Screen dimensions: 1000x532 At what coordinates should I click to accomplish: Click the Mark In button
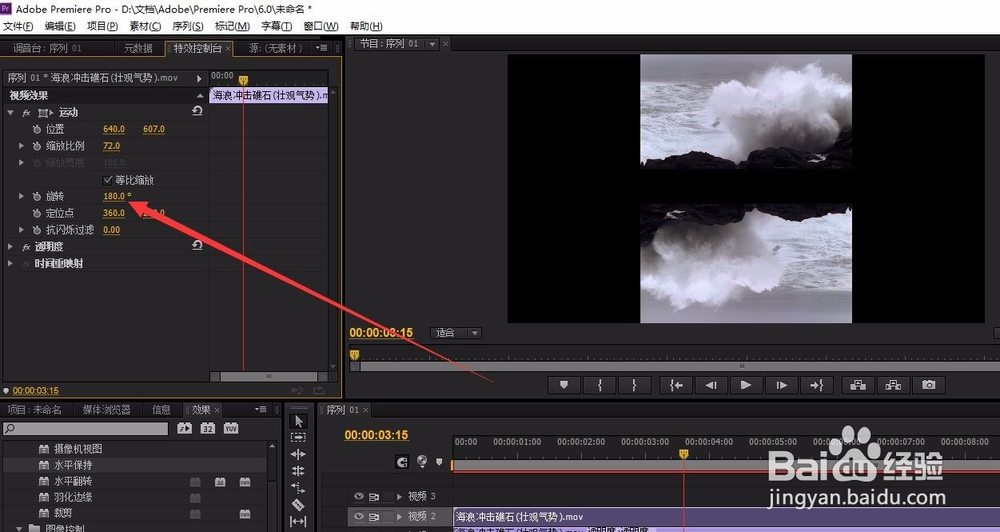coord(599,385)
